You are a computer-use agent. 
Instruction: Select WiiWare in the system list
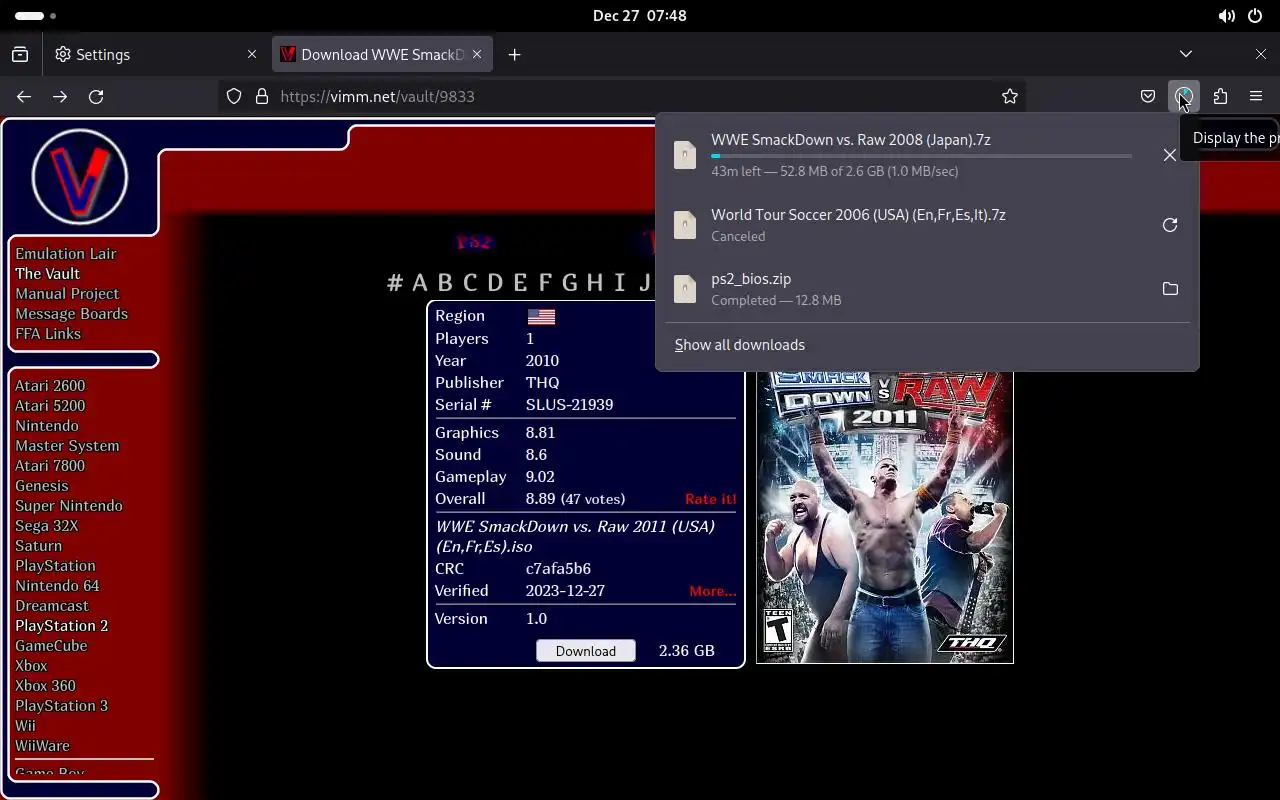(x=42, y=746)
